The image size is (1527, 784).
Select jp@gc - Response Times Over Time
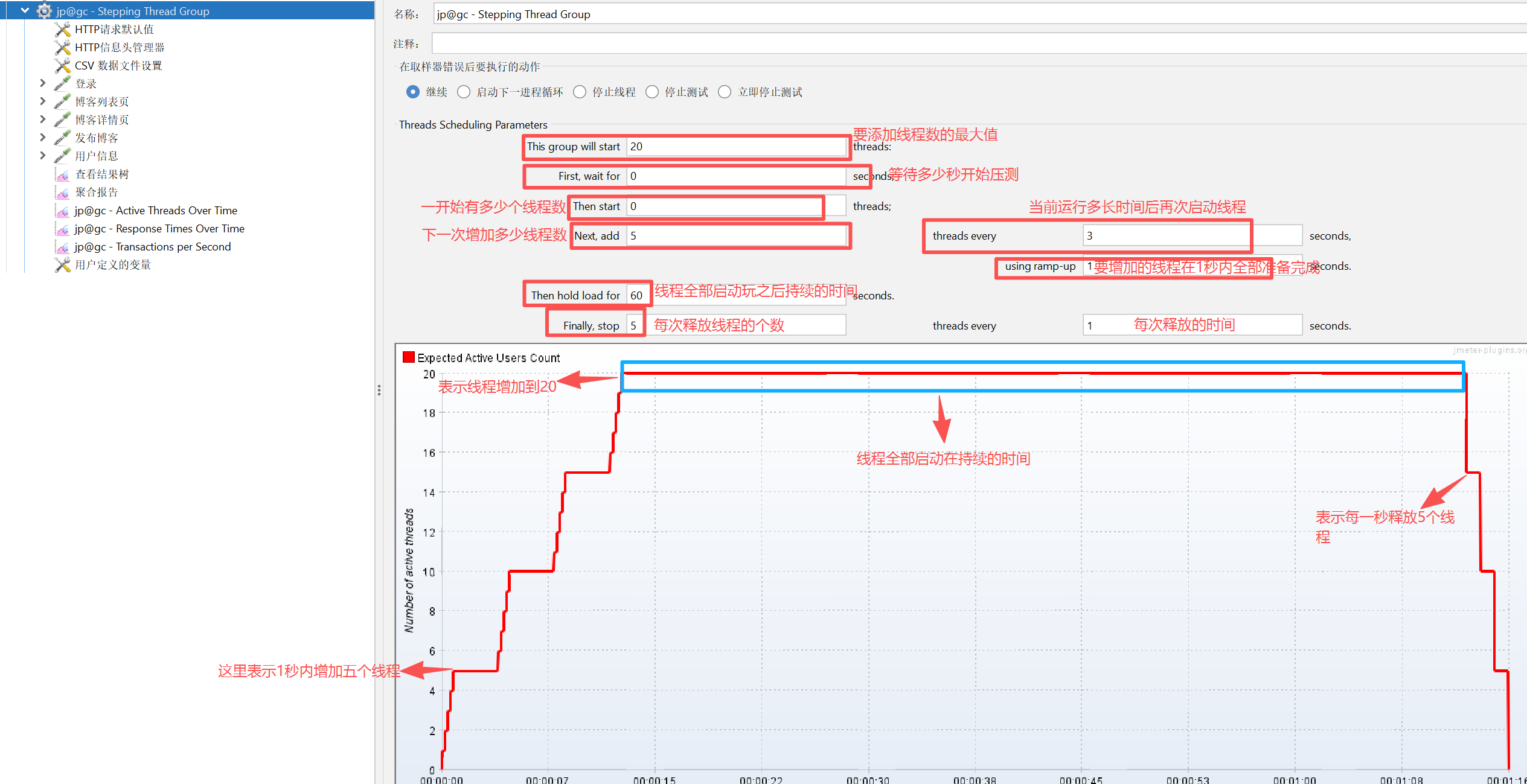159,229
